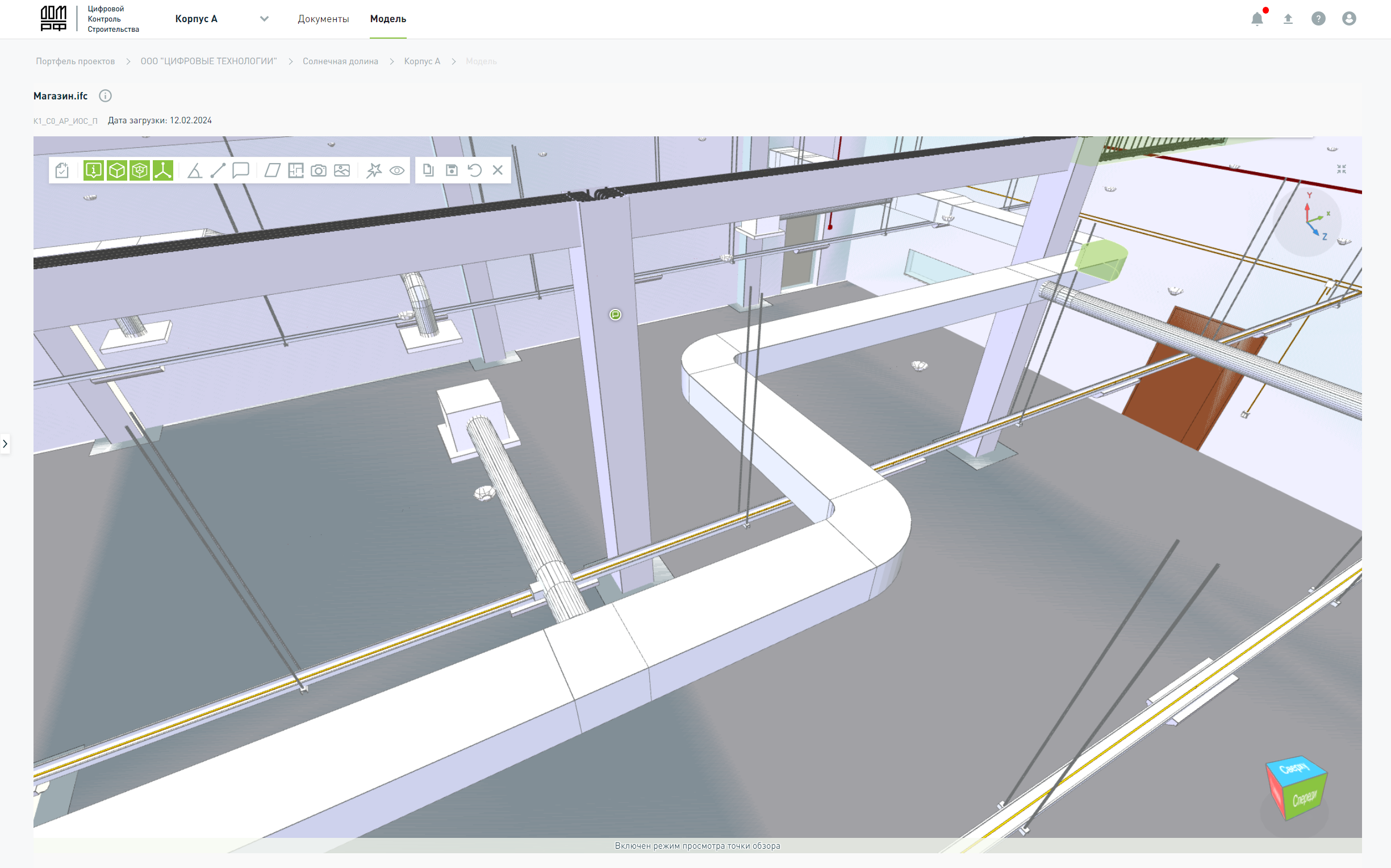
Task: Select the distance ruler tool
Action: coord(218,170)
